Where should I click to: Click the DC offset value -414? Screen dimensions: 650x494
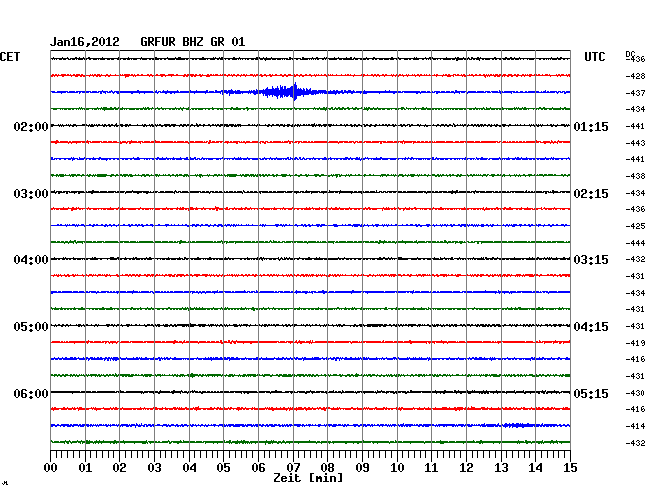[635, 426]
